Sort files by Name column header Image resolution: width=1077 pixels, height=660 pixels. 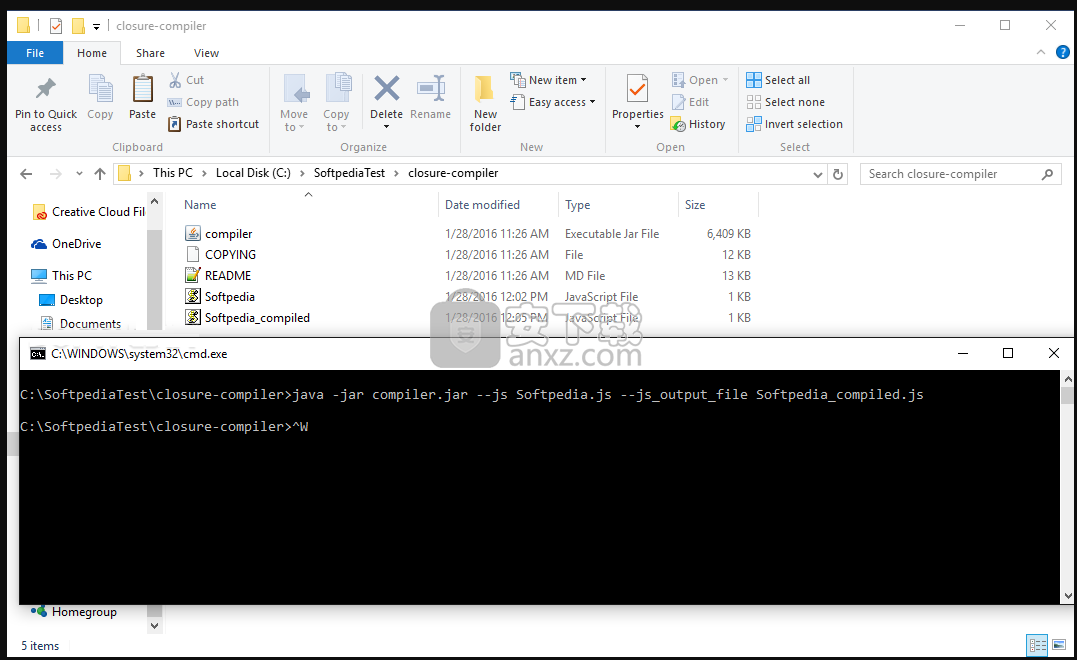click(200, 205)
